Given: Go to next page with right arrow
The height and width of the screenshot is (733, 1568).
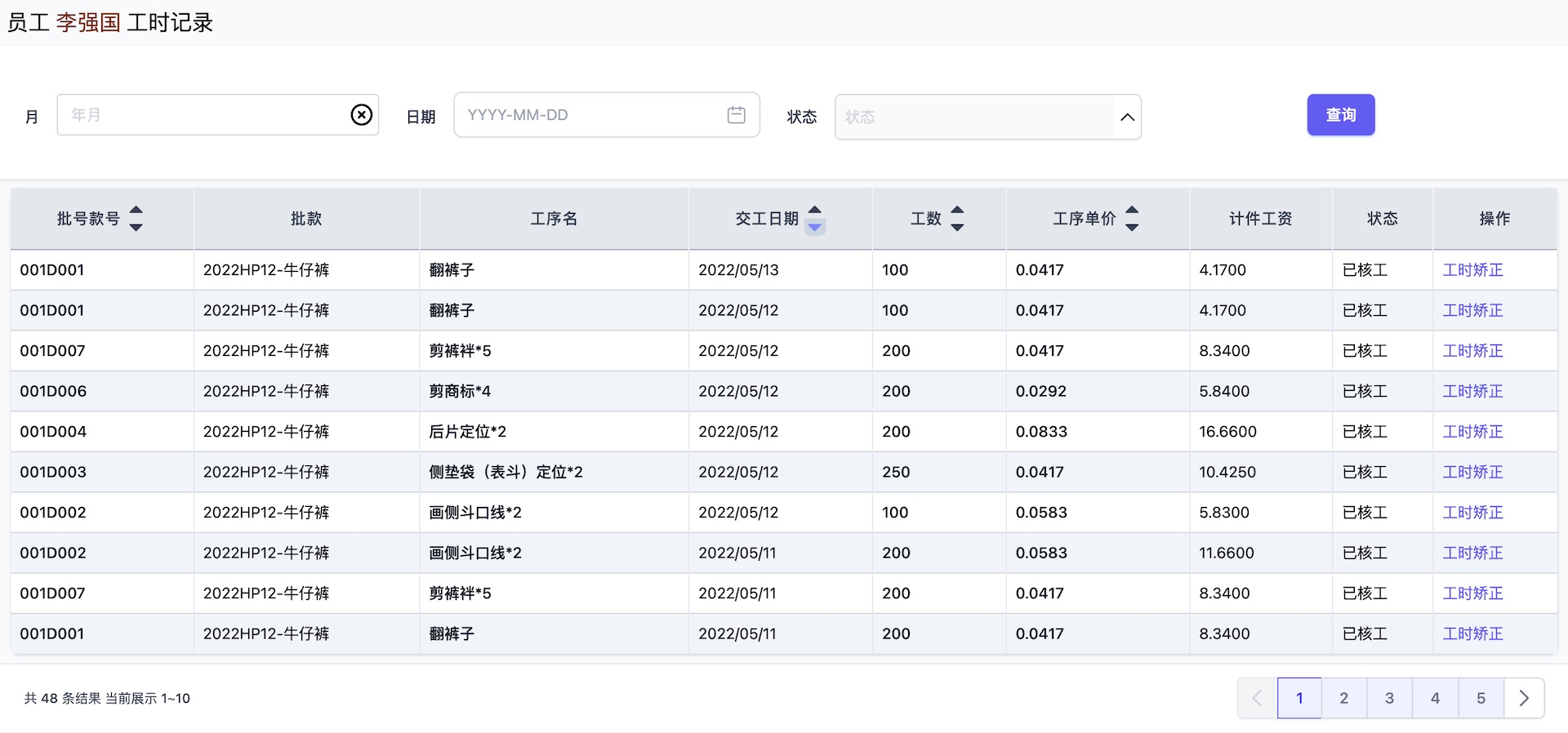Looking at the screenshot, I should tap(1523, 698).
